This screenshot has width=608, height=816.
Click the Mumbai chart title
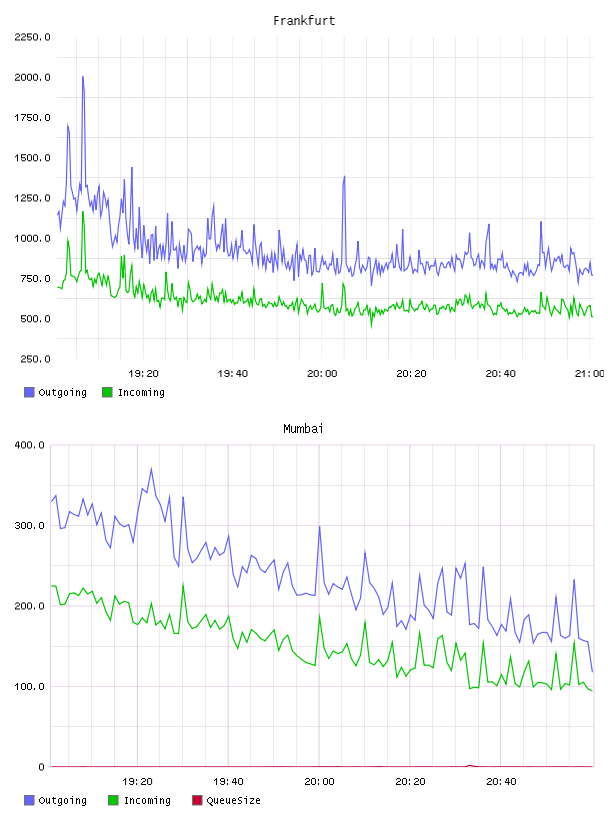pyautogui.click(x=303, y=429)
